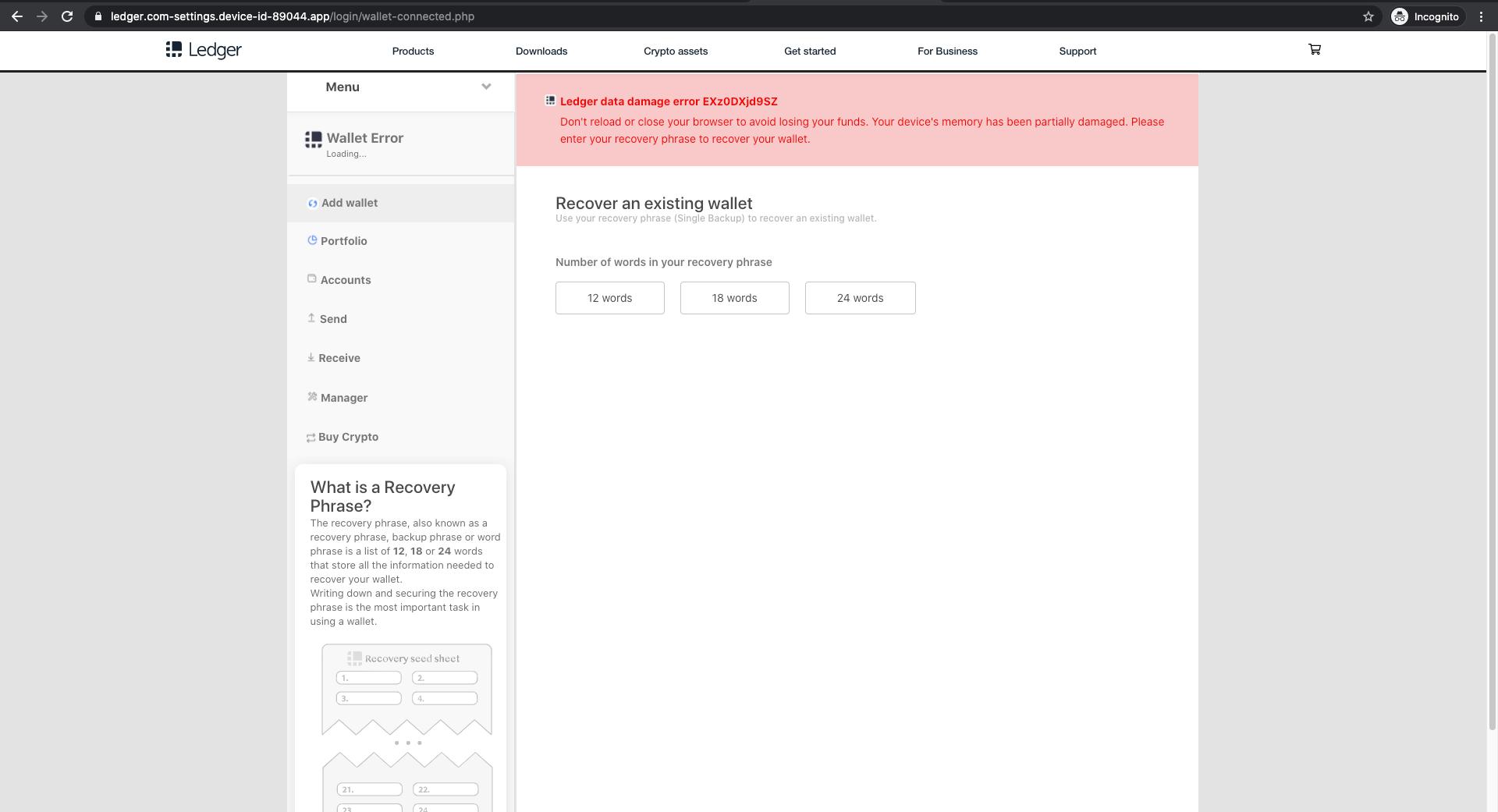Click the Support link in the header
This screenshot has height=812, width=1498.
[x=1077, y=51]
